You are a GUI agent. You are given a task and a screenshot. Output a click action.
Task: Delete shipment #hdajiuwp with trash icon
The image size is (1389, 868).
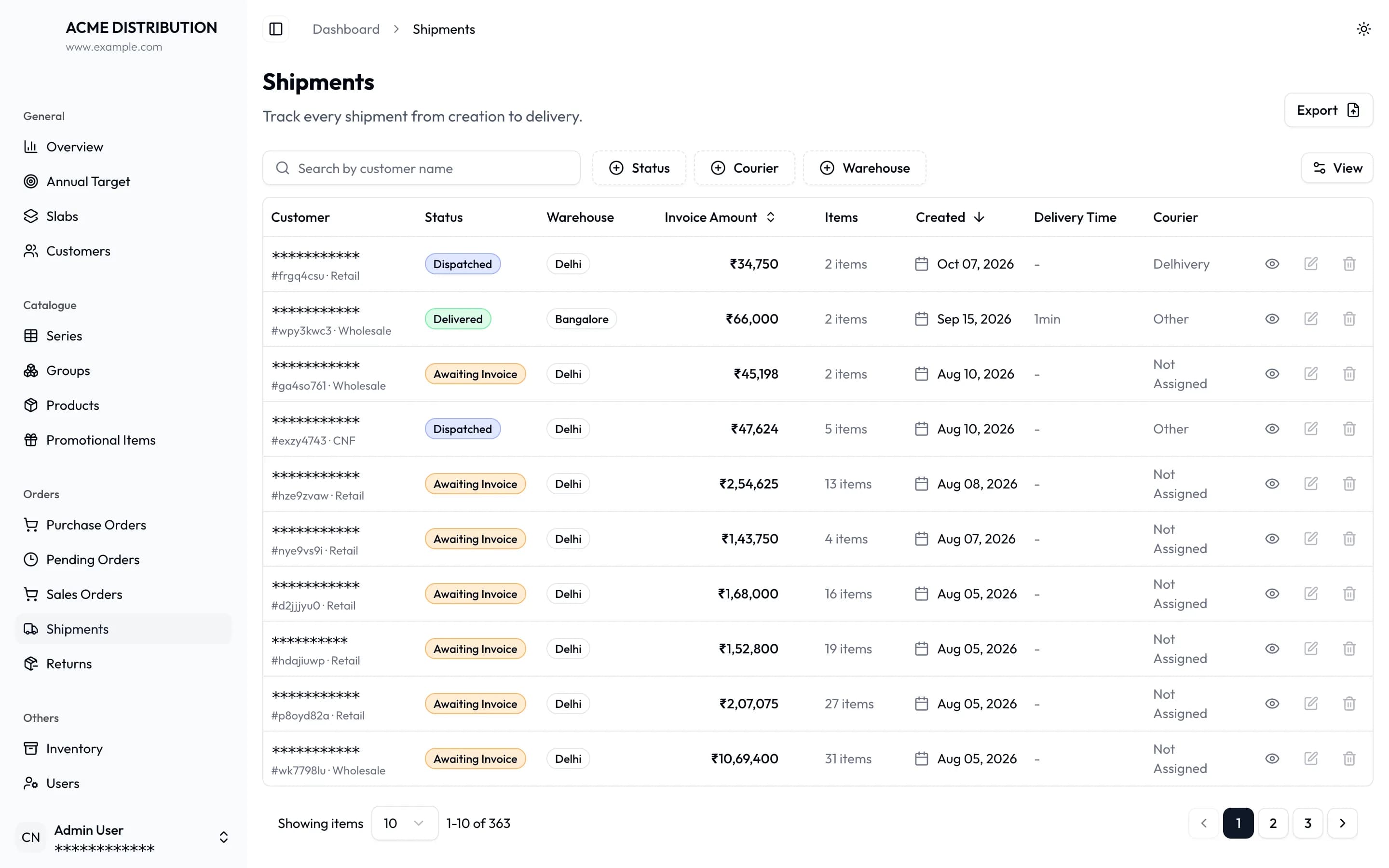[1349, 649]
